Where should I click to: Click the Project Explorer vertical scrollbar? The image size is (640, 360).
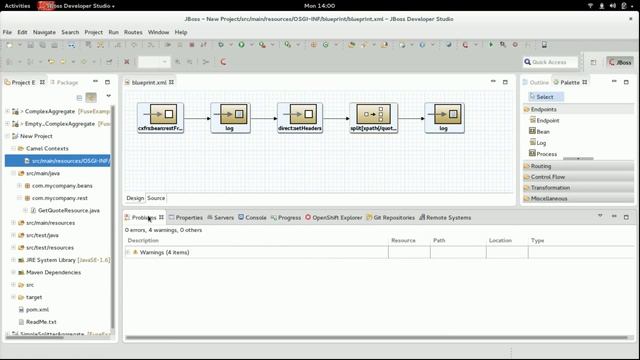pos(113,217)
